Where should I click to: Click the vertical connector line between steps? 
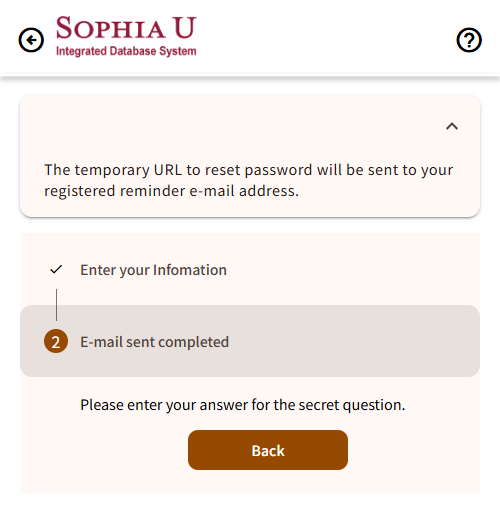[x=56, y=305]
